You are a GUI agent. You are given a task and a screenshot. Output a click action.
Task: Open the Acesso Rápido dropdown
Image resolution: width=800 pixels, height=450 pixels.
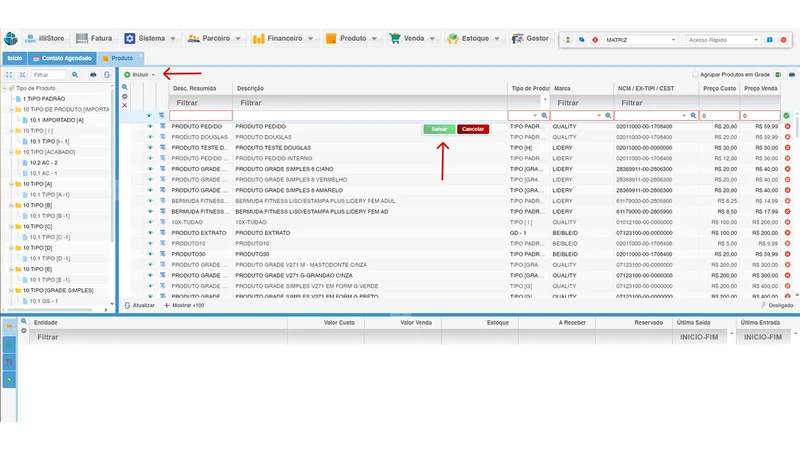tap(723, 40)
